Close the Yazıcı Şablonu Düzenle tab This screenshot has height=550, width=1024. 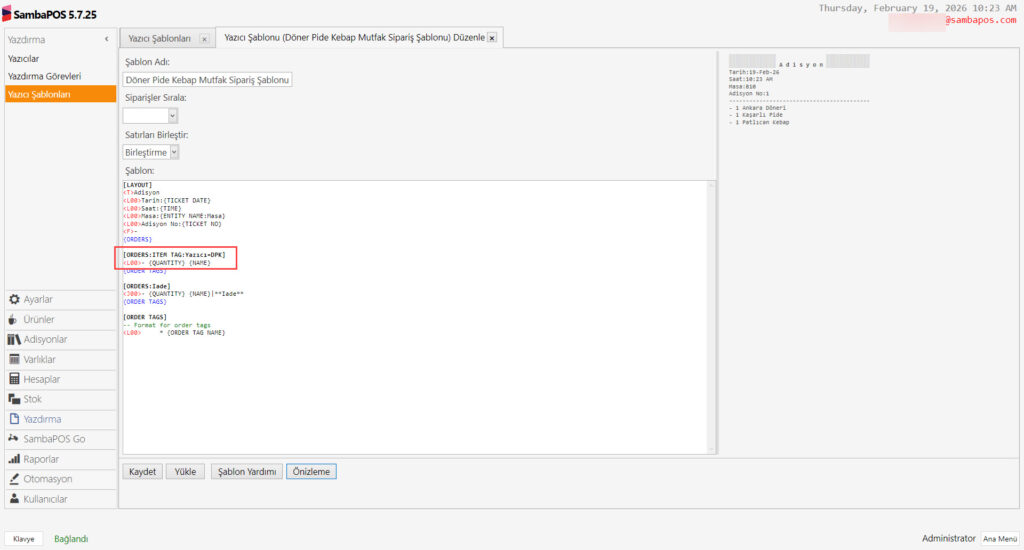[x=493, y=39]
